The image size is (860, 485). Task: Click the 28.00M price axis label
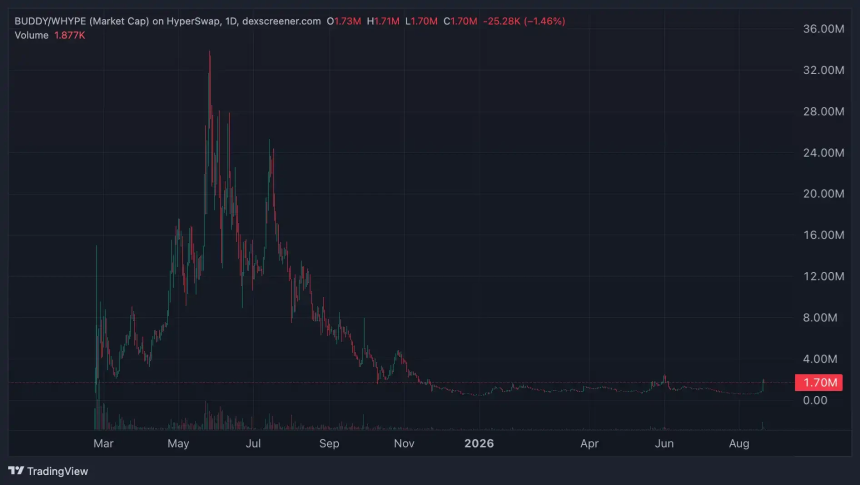click(823, 111)
